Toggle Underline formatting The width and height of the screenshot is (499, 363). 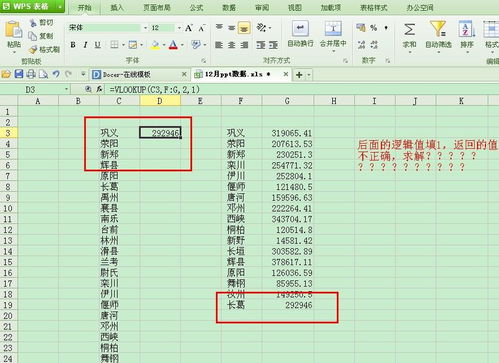97,45
